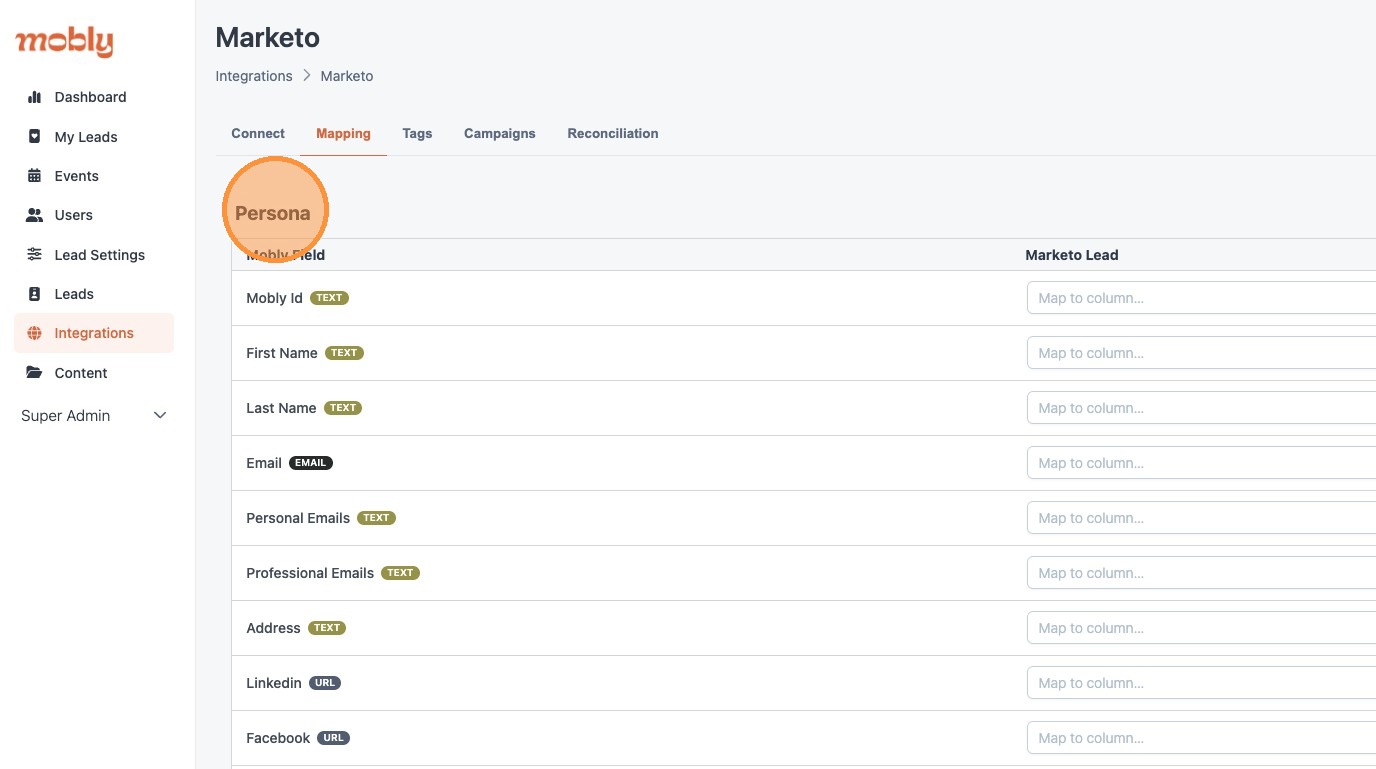Image resolution: width=1376 pixels, height=769 pixels.
Task: Open First Name map to column dropdown
Action: [1200, 353]
